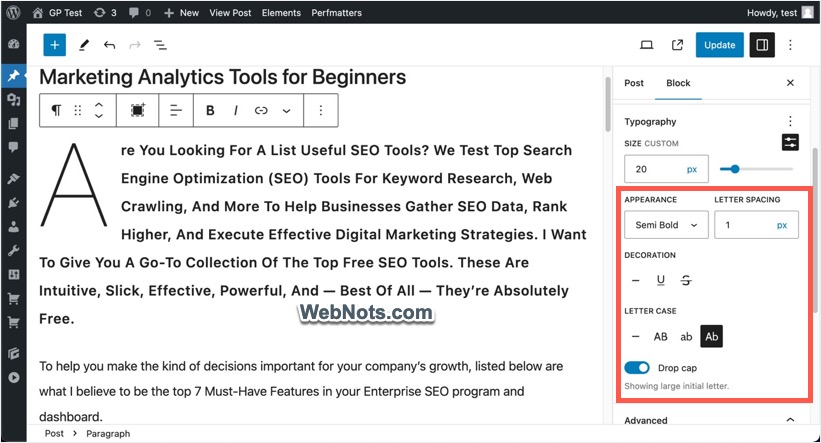
Task: Switch to the Post tab
Action: [634, 83]
